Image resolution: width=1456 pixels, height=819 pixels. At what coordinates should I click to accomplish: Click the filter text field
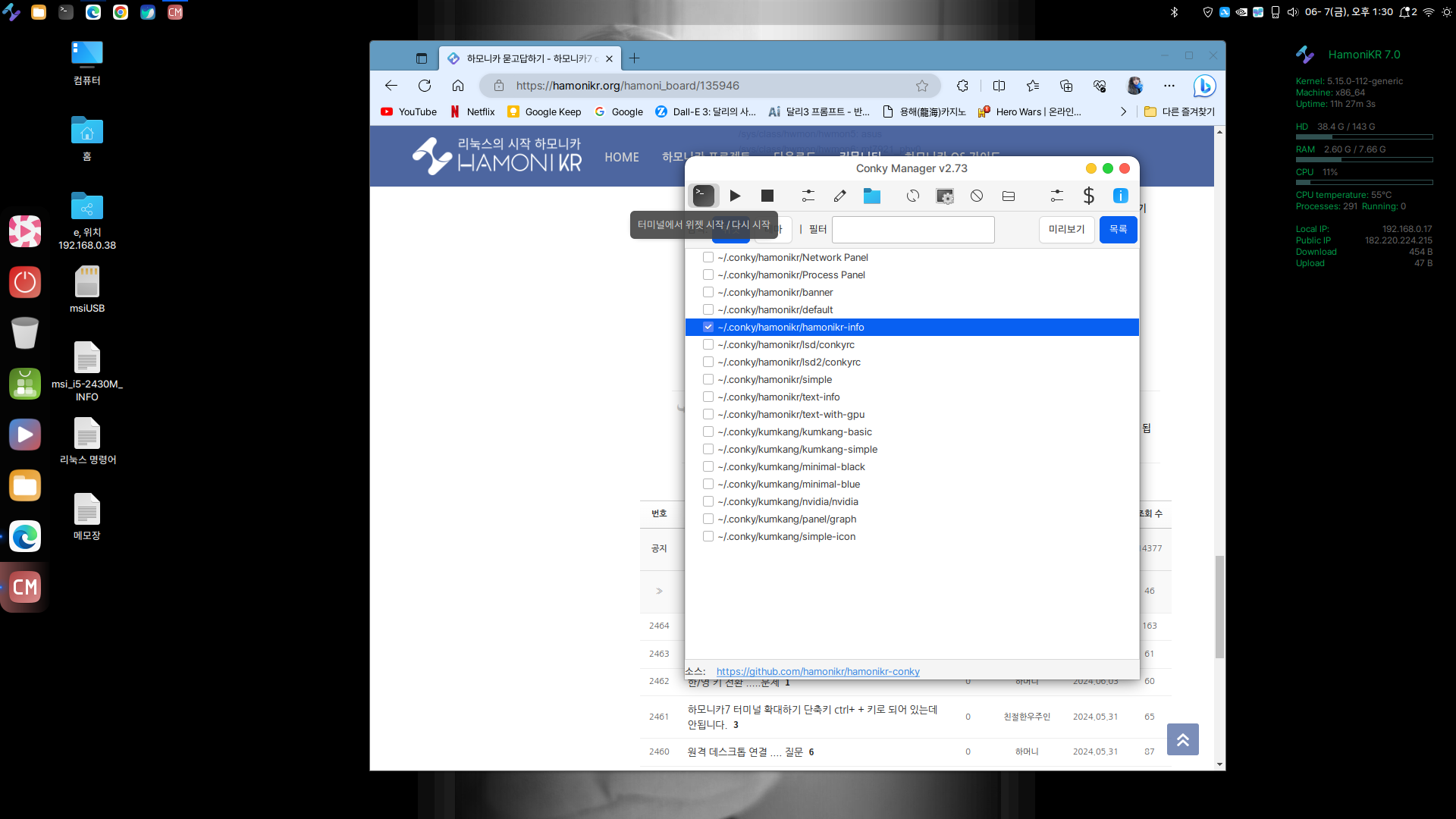[913, 229]
